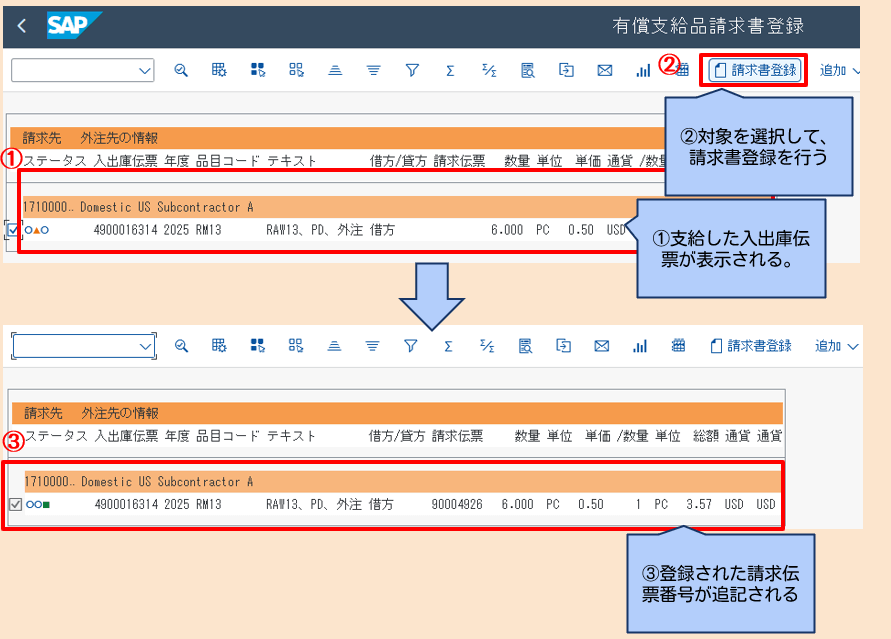Click the 0.50 unit price in the lower table row
Screen dimensions: 891x639
591,504
